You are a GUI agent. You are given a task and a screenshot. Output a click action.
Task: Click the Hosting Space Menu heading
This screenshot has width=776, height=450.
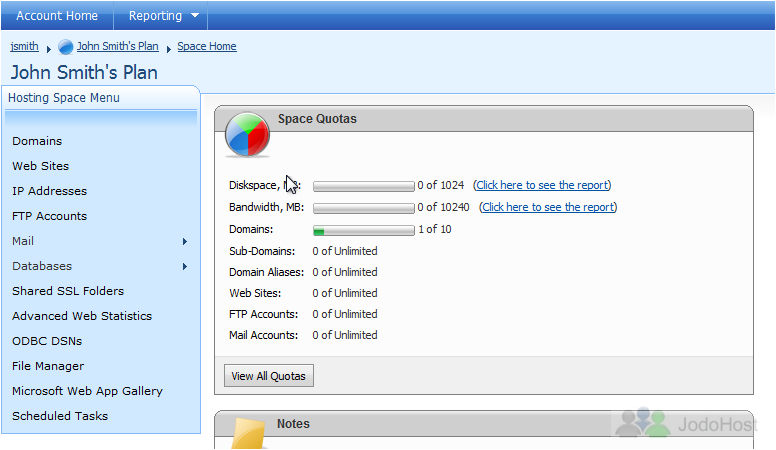[64, 98]
